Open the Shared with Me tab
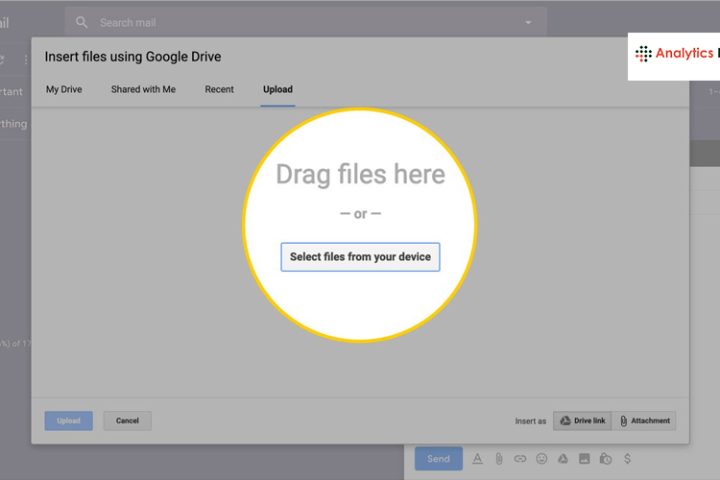This screenshot has width=720, height=480. [x=143, y=90]
